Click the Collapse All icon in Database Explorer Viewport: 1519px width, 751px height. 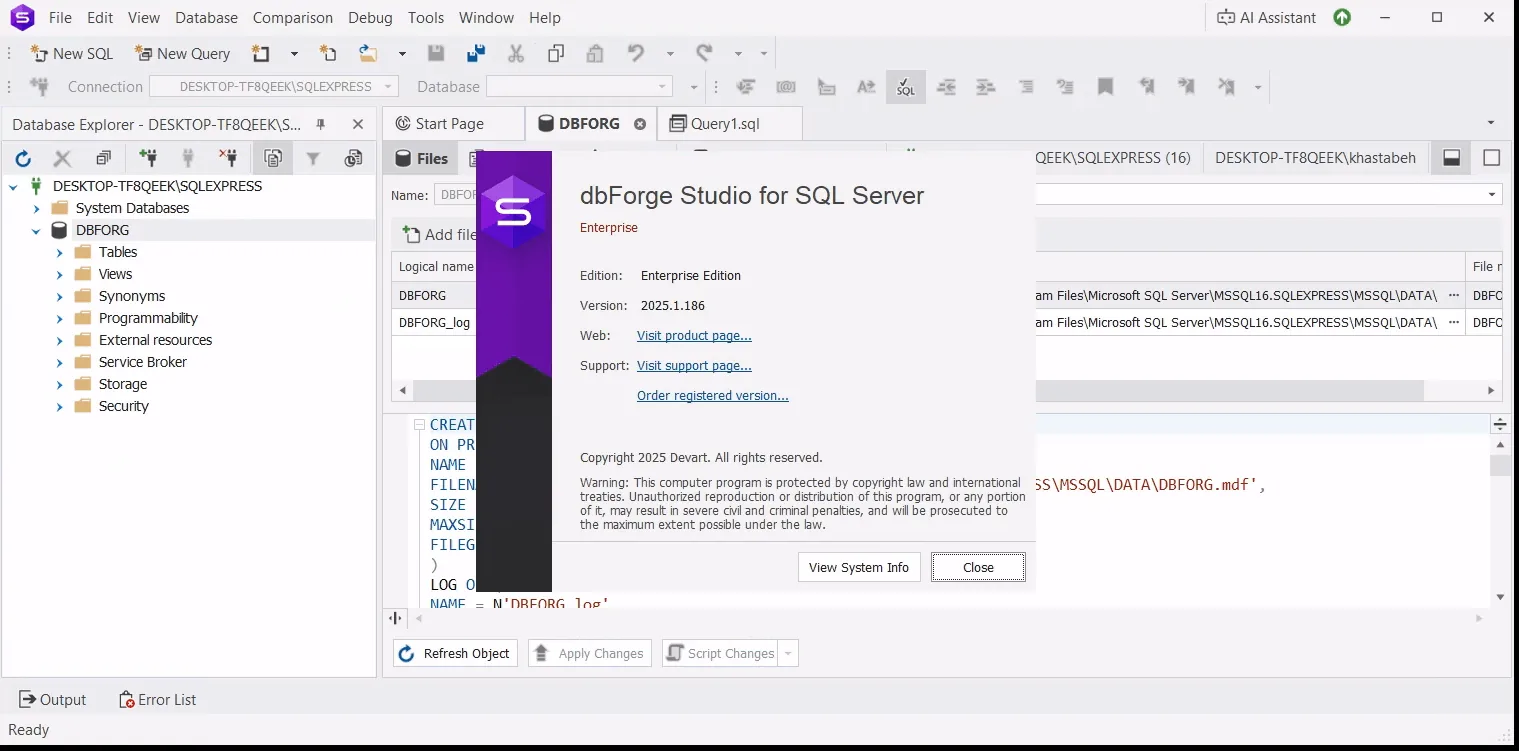[103, 158]
